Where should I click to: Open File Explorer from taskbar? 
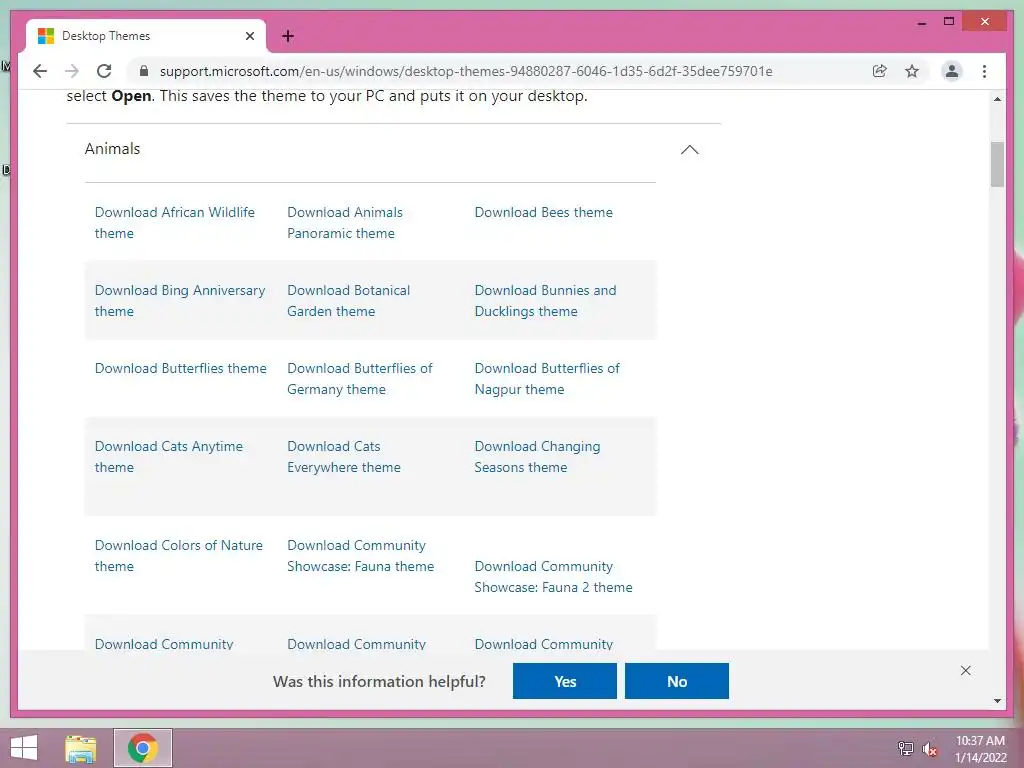click(x=81, y=748)
